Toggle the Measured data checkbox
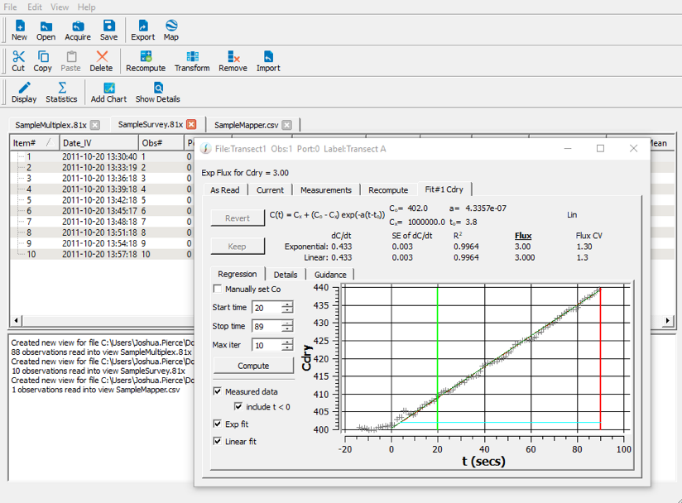The width and height of the screenshot is (682, 503). [218, 391]
